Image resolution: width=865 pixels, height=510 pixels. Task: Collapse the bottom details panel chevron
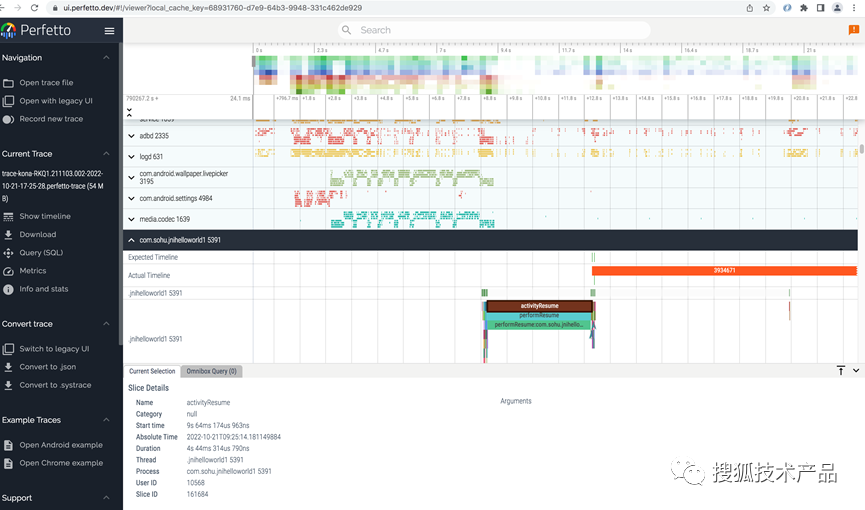[x=856, y=371]
